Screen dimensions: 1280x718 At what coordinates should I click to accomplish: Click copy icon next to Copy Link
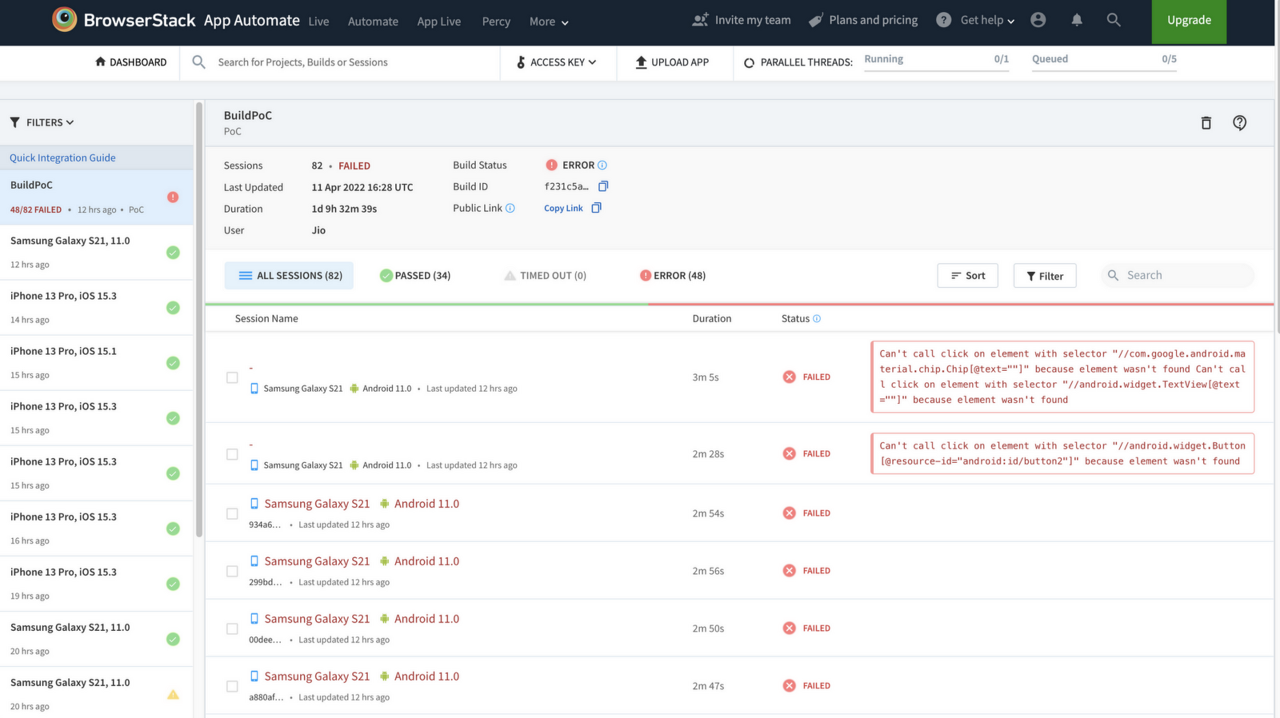pos(596,208)
